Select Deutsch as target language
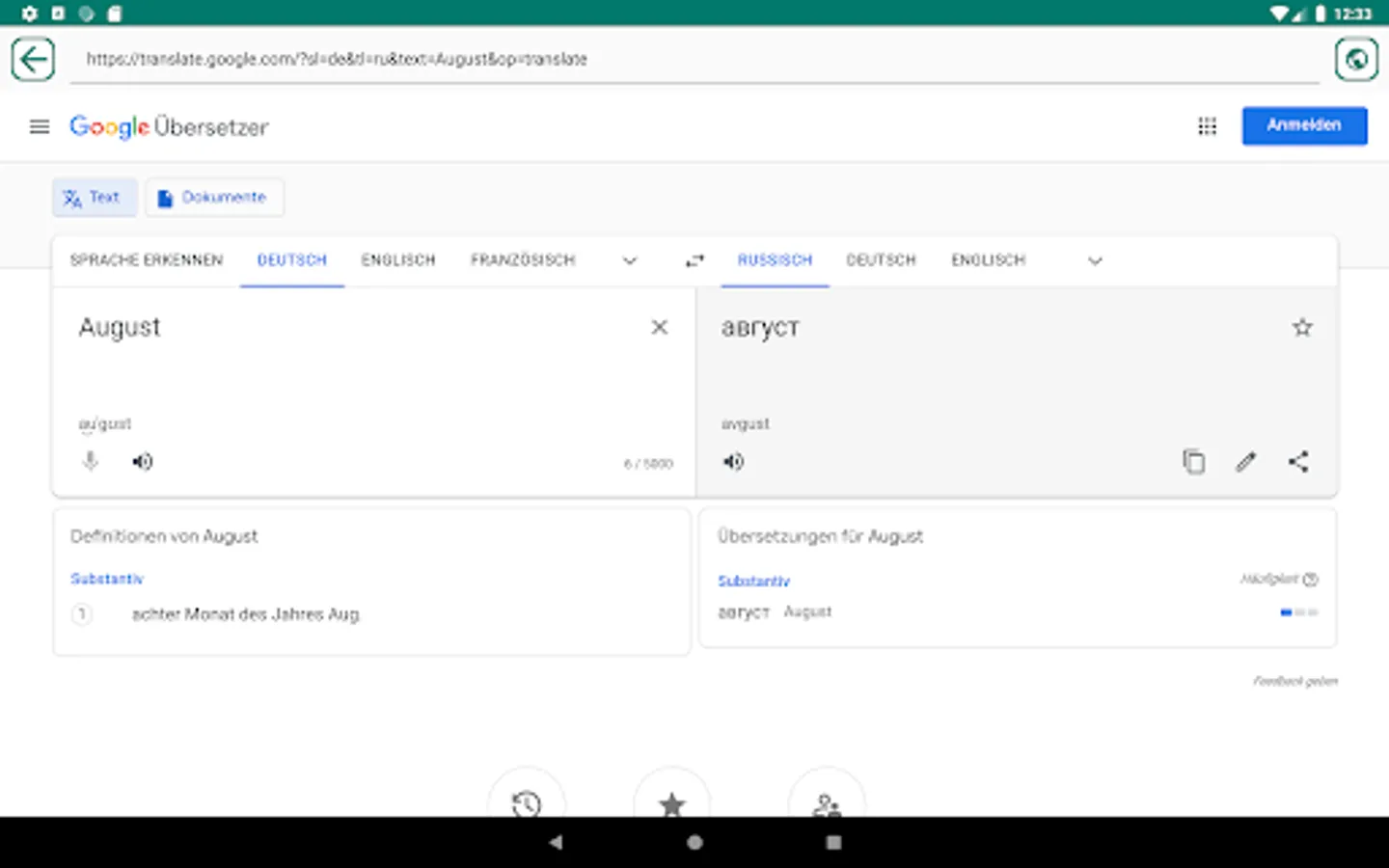 coord(881,260)
